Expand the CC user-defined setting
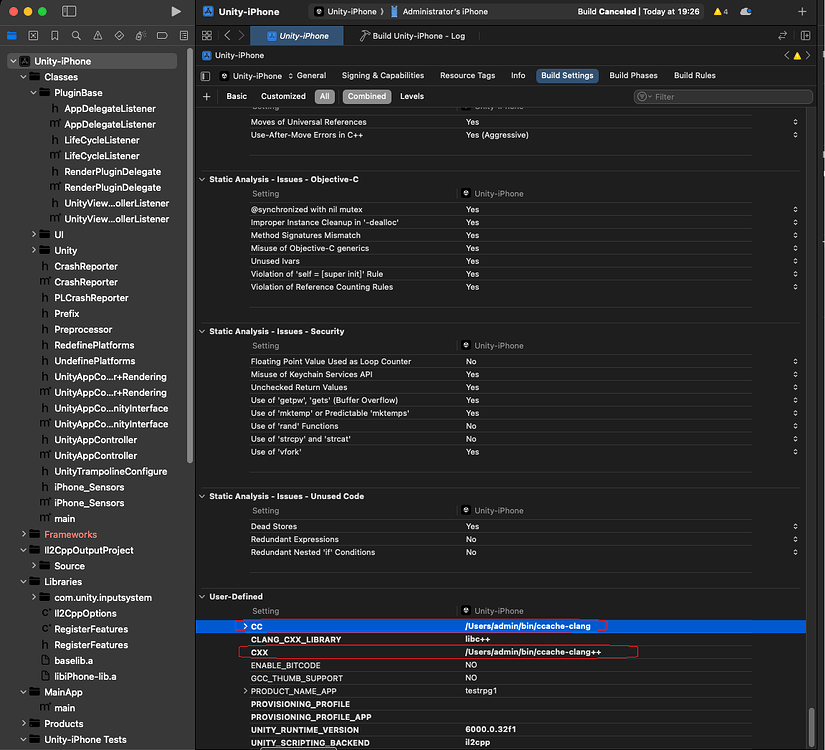This screenshot has width=825, height=750. pos(244,627)
